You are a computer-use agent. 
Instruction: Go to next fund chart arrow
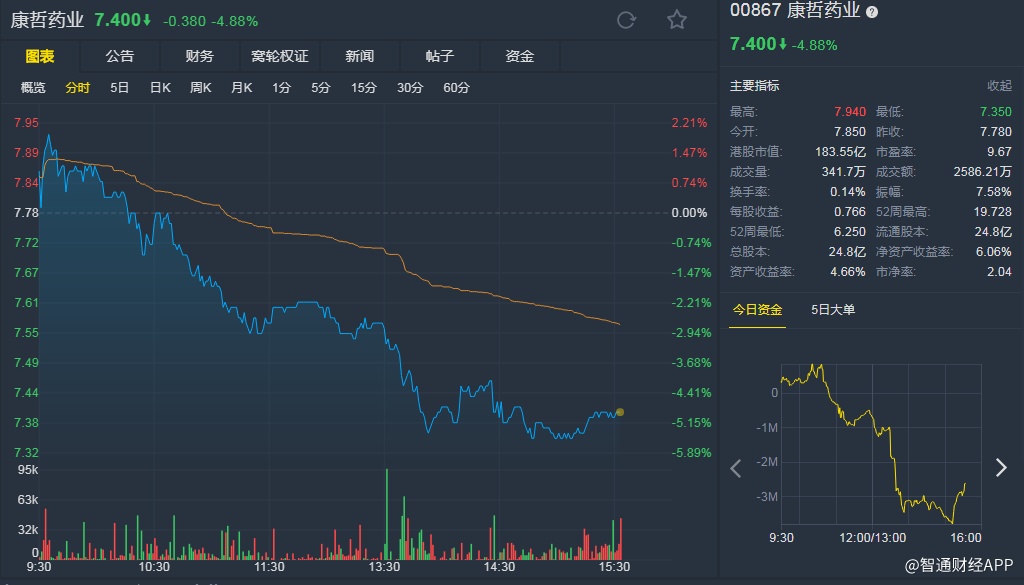(1001, 467)
